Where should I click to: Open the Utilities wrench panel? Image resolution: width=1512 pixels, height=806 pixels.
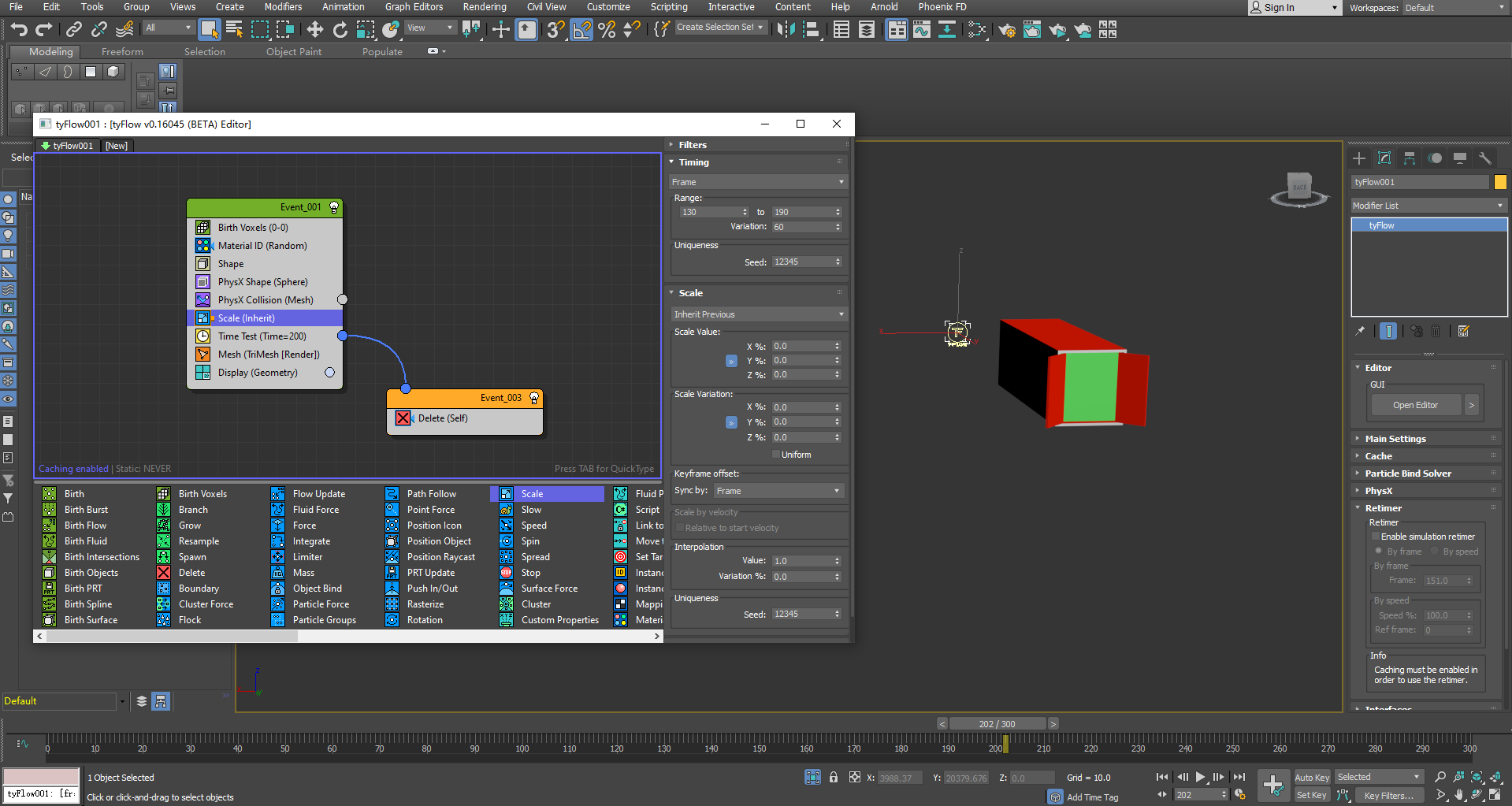[x=1485, y=158]
